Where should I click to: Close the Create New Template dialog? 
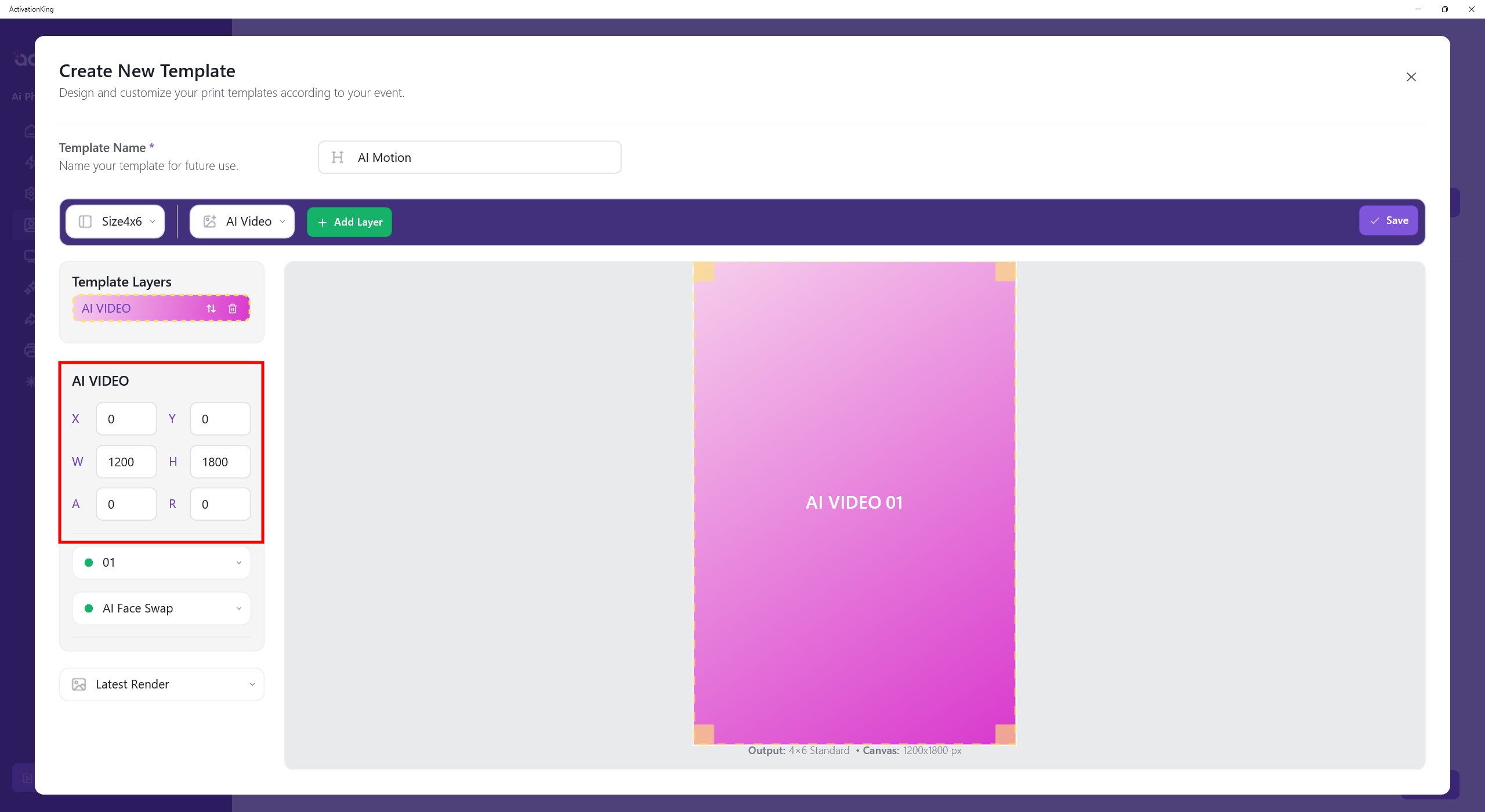1411,77
